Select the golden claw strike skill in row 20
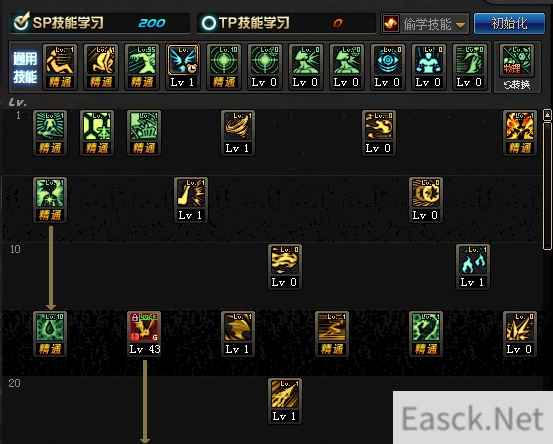 tap(285, 401)
